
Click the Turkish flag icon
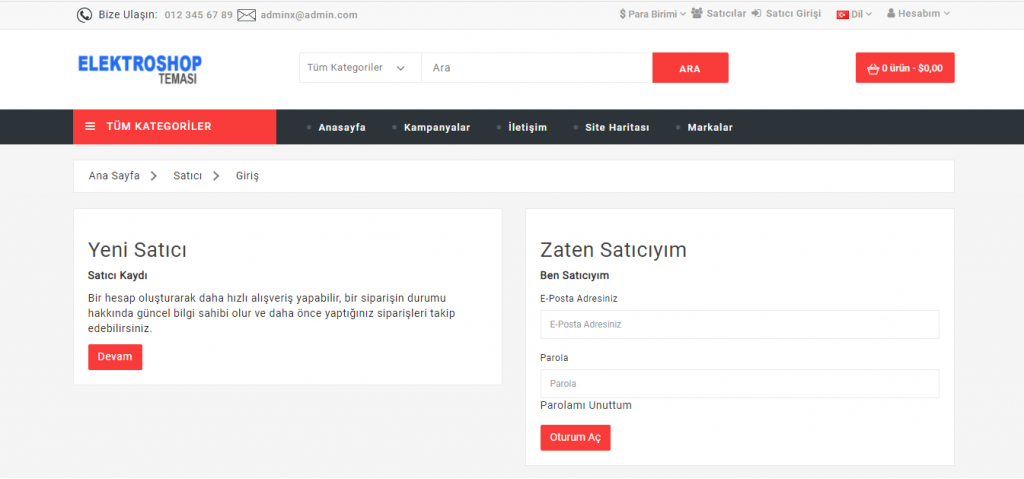click(x=842, y=14)
